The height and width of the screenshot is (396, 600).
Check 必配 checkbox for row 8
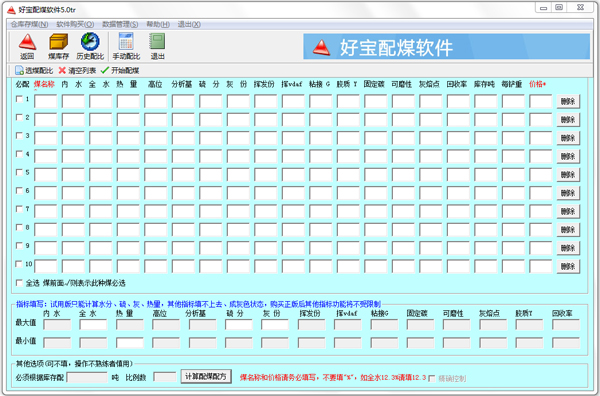(x=19, y=227)
